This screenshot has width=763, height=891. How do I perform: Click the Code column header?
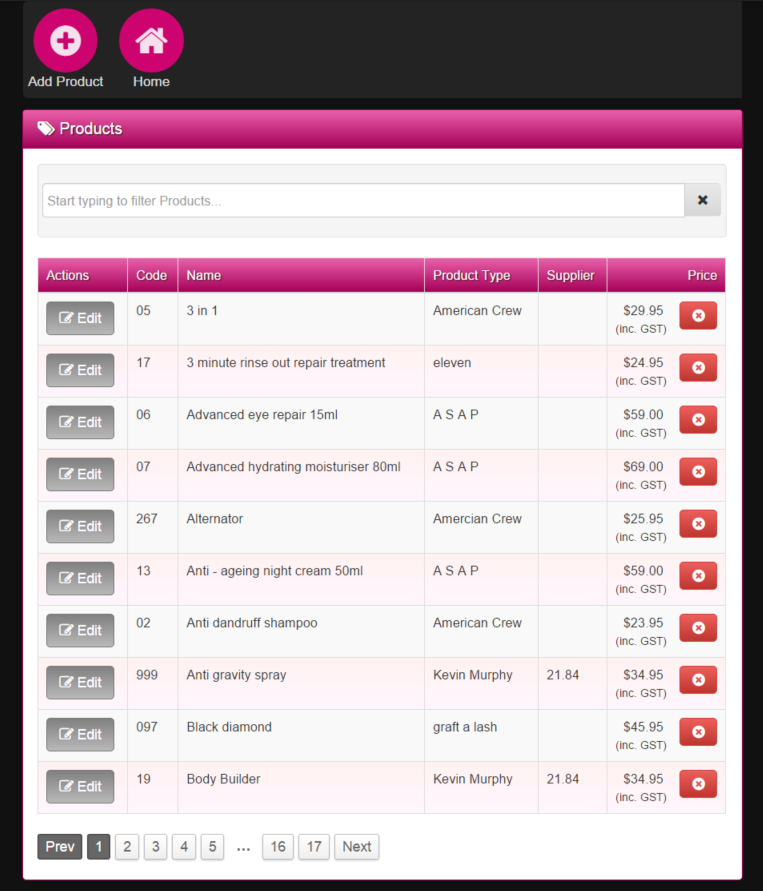pos(152,276)
